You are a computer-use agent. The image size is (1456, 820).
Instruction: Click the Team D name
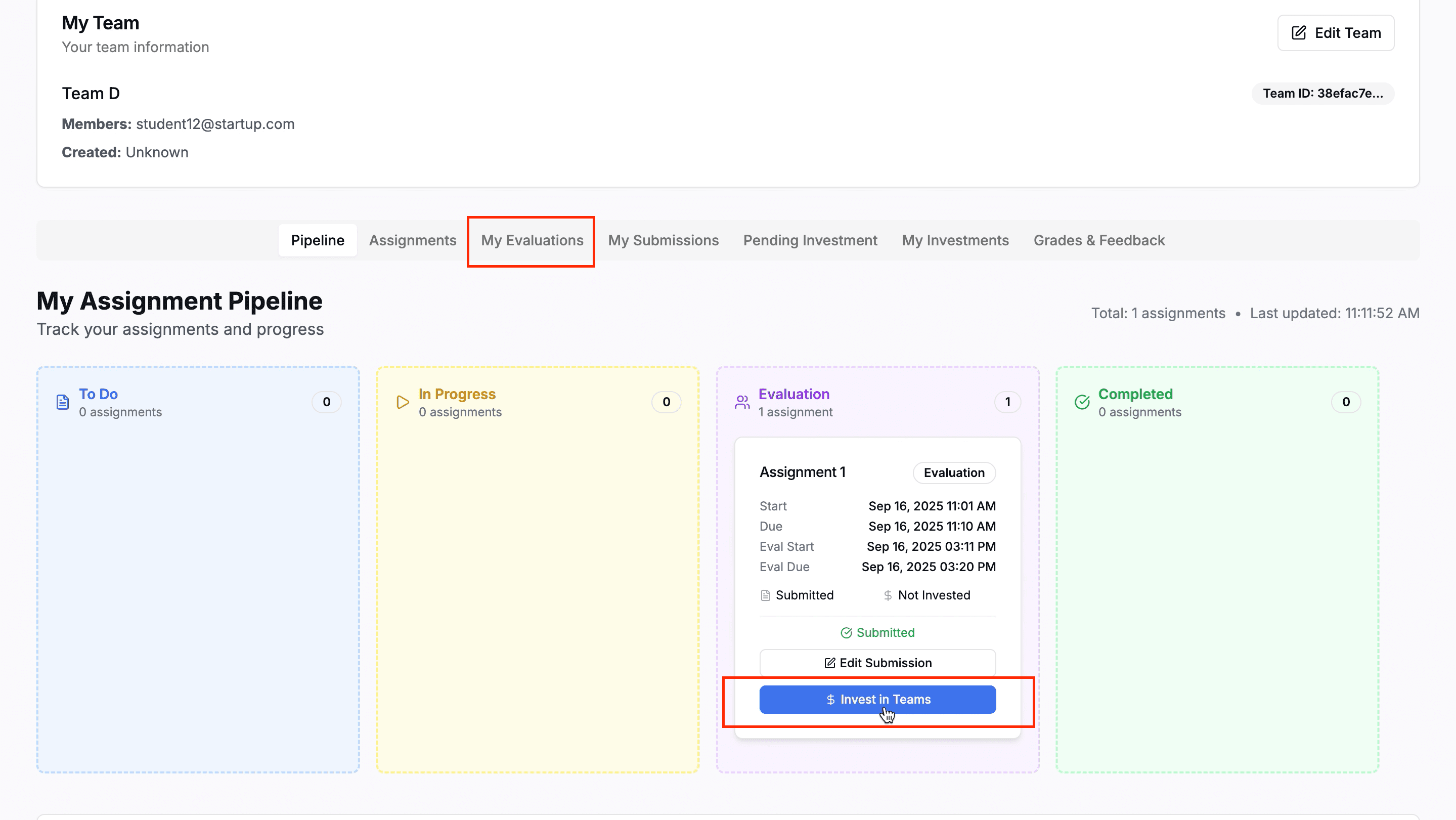click(x=91, y=93)
